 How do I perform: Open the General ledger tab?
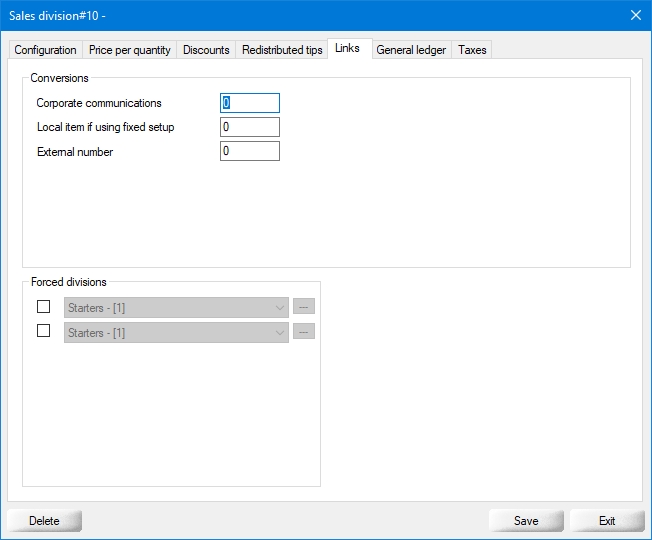411,50
